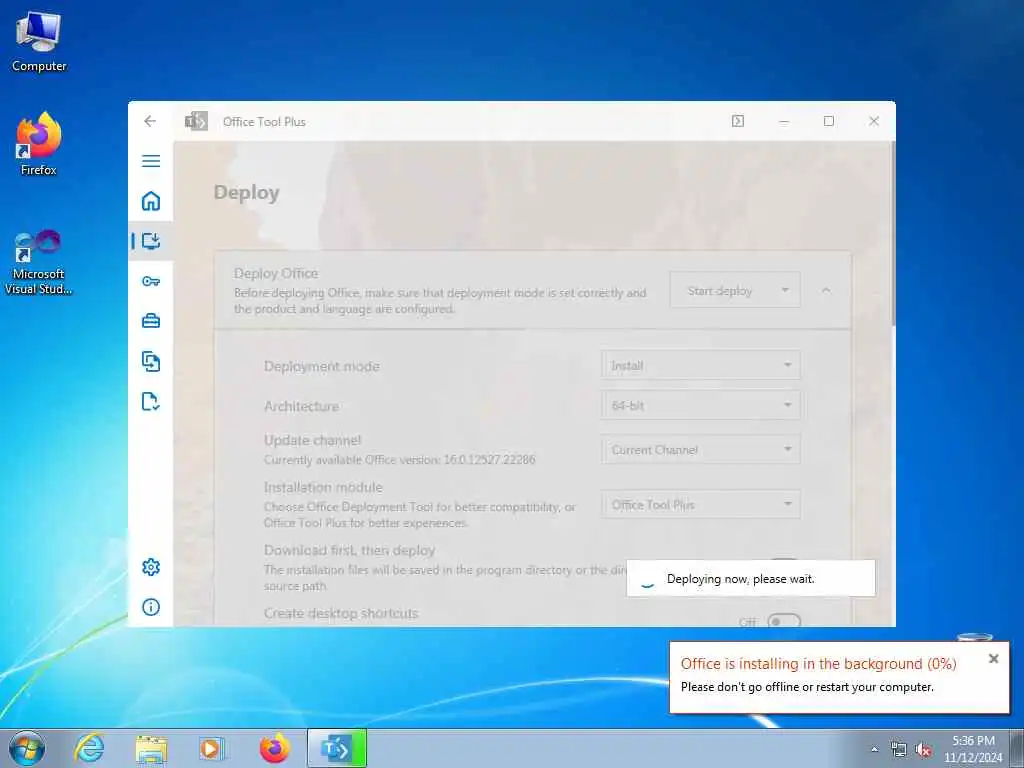Image resolution: width=1024 pixels, height=768 pixels.
Task: Launch Firefox from the taskbar
Action: (274, 748)
